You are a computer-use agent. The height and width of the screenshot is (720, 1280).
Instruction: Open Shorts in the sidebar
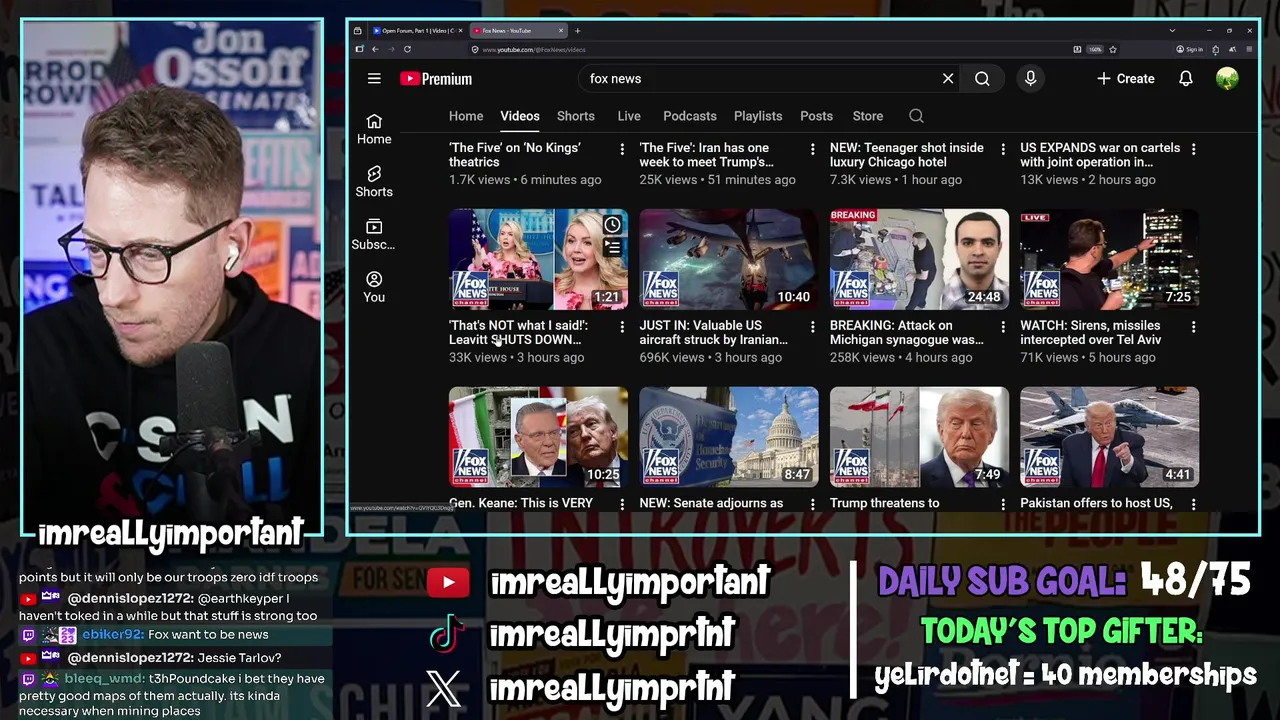[x=374, y=182]
